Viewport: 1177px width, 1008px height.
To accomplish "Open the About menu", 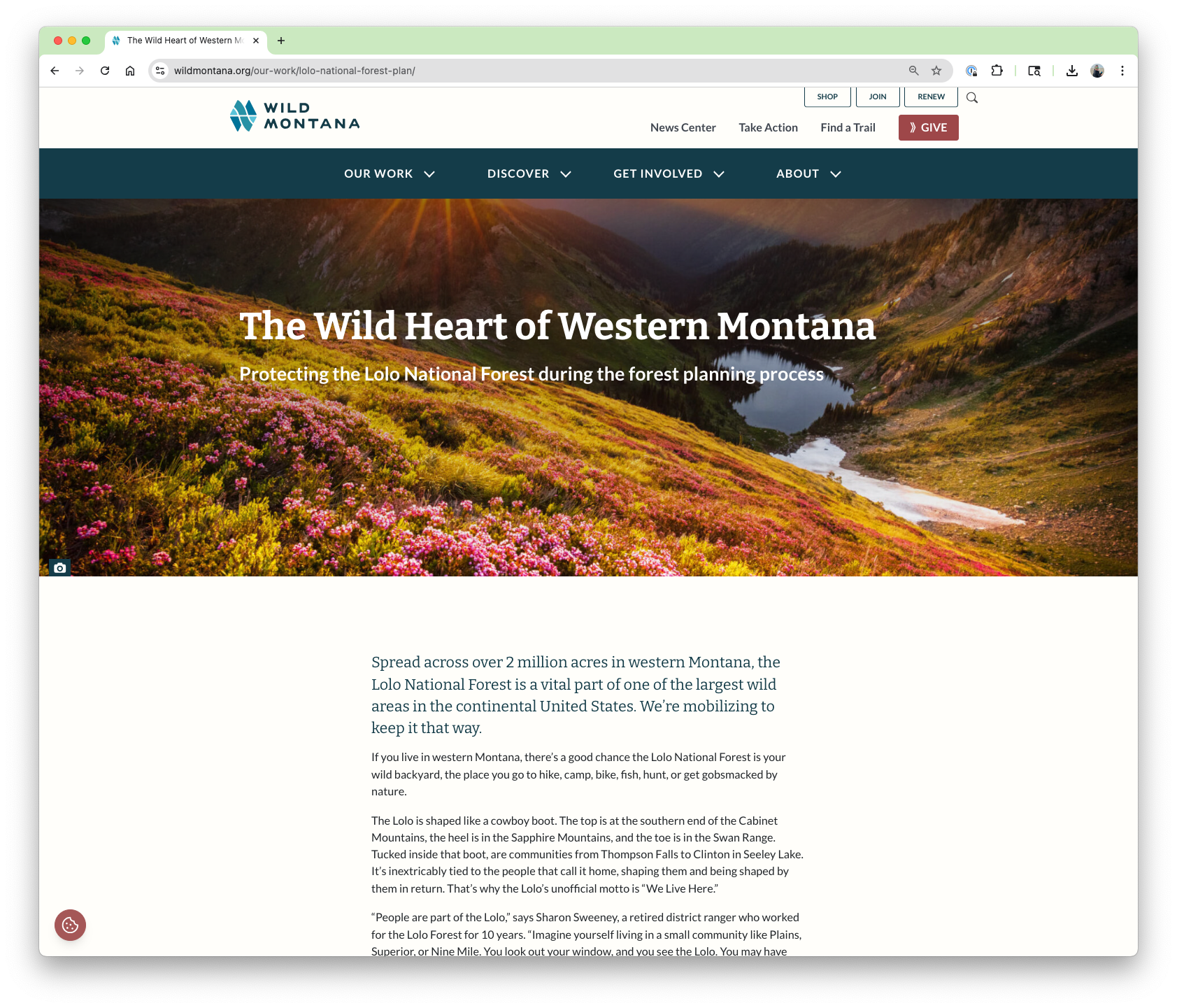I will pyautogui.click(x=809, y=173).
